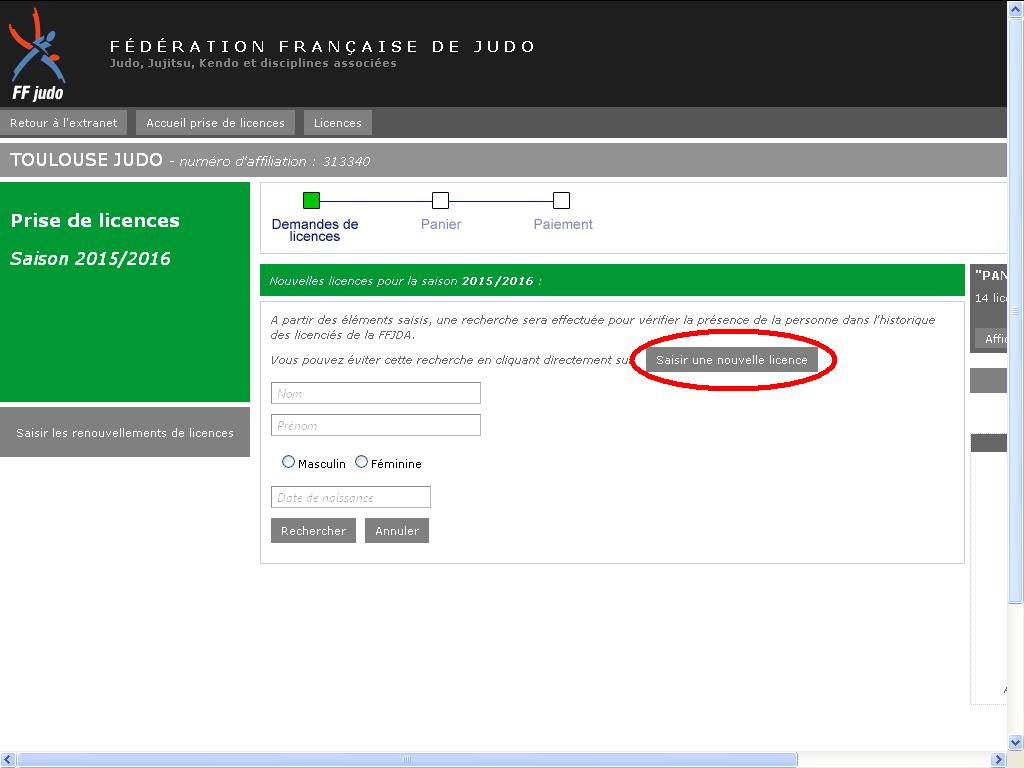1024x768 pixels.
Task: Open the Licences menu item
Action: [x=337, y=123]
